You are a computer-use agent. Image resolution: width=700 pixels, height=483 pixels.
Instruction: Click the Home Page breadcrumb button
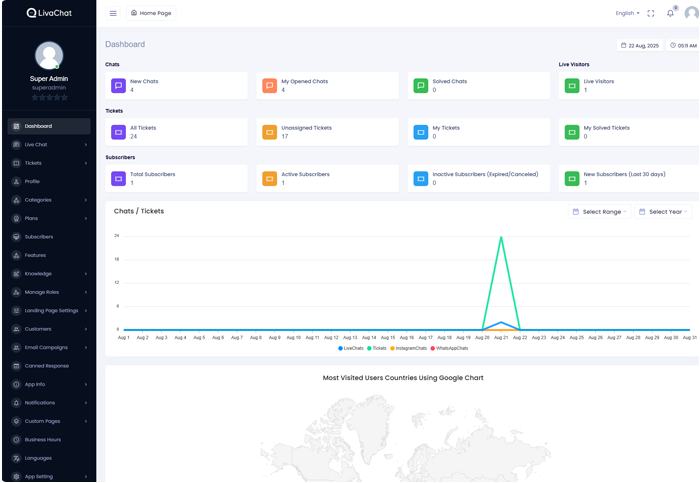click(x=151, y=13)
